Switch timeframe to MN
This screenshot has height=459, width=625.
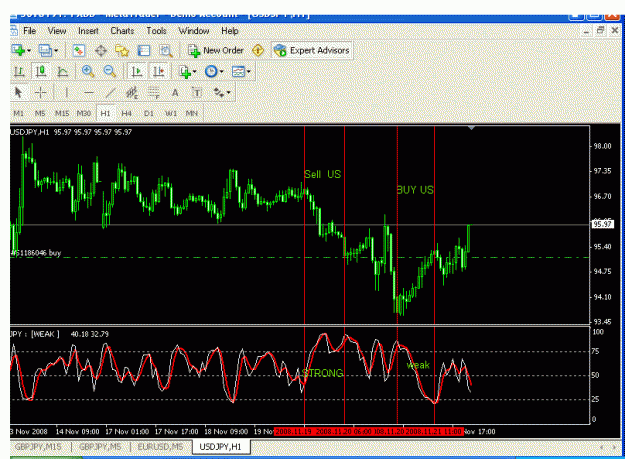pos(192,114)
